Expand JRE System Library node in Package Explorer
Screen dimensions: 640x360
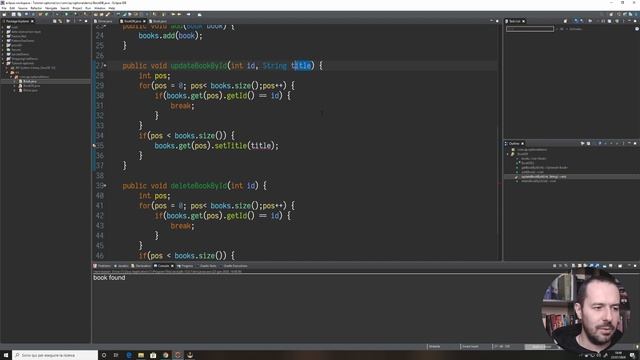click(x=7, y=68)
